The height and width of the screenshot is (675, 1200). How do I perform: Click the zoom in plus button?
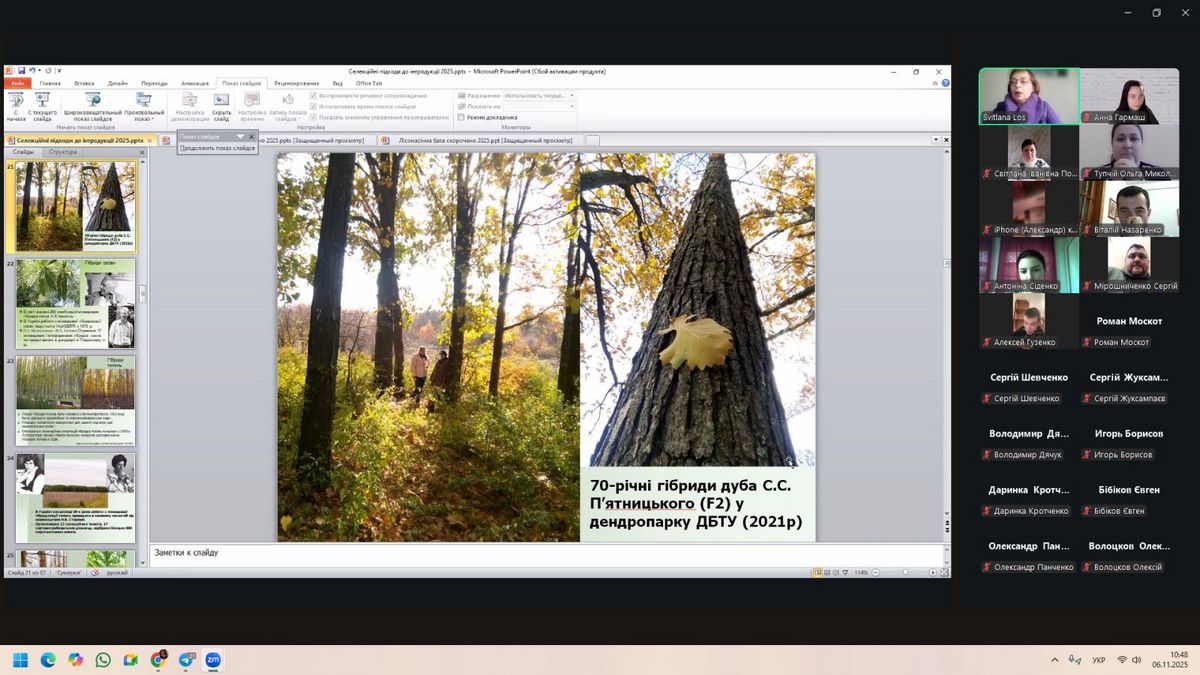click(x=933, y=573)
